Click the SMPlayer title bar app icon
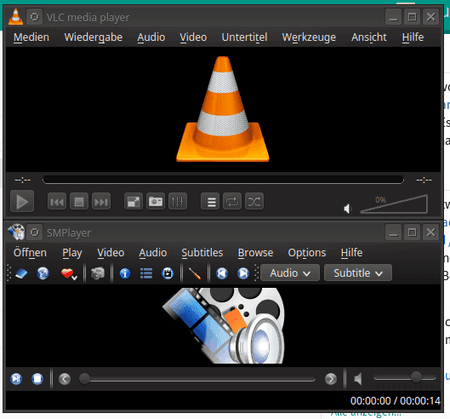 tap(16, 232)
